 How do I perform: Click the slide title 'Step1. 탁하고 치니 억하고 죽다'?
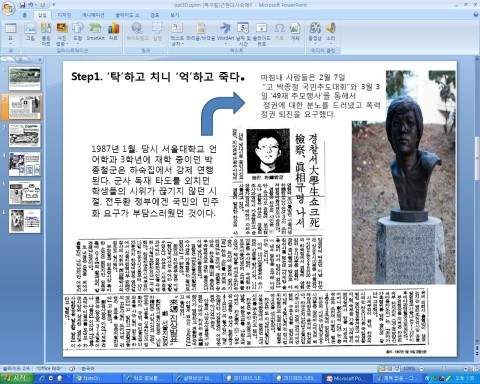click(x=158, y=77)
